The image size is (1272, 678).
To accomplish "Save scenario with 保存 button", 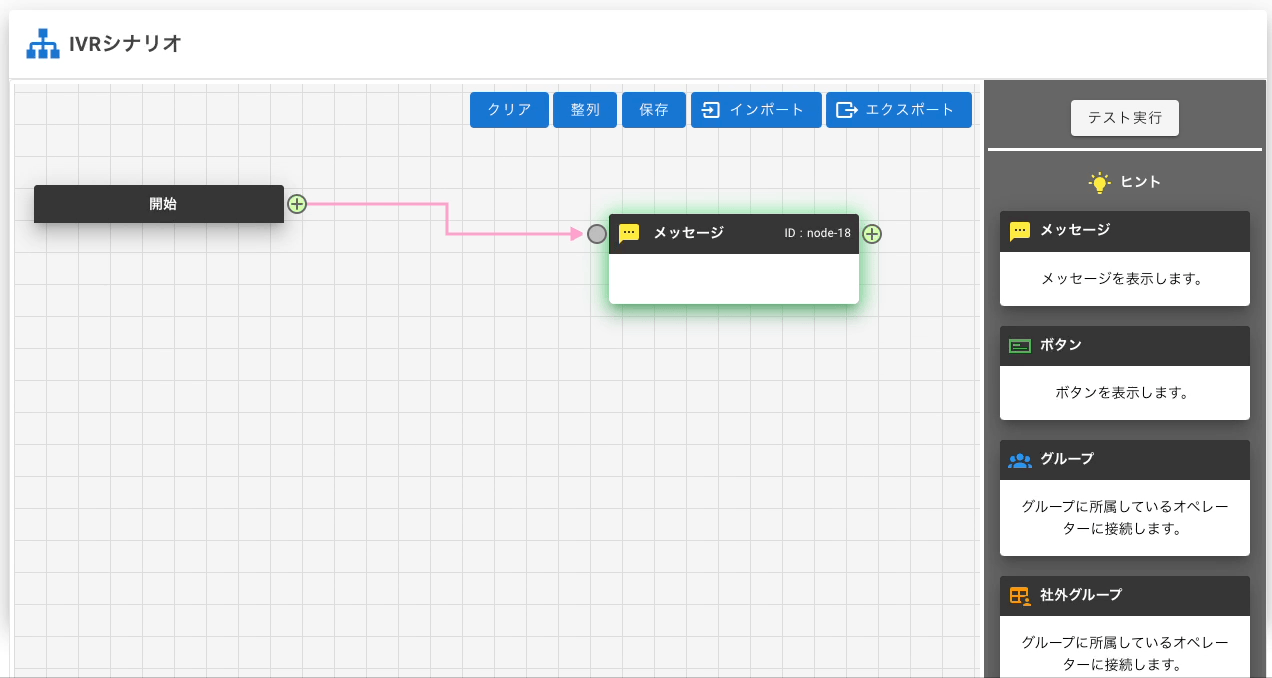I will click(653, 110).
